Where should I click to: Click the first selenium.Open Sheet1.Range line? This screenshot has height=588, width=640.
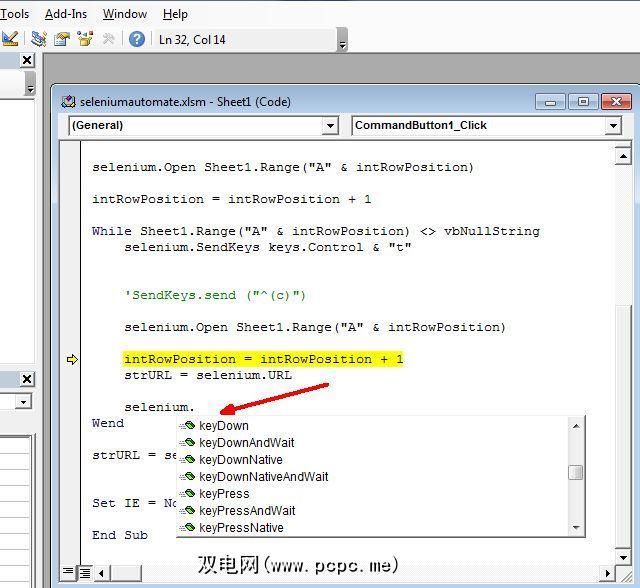pyautogui.click(x=283, y=167)
